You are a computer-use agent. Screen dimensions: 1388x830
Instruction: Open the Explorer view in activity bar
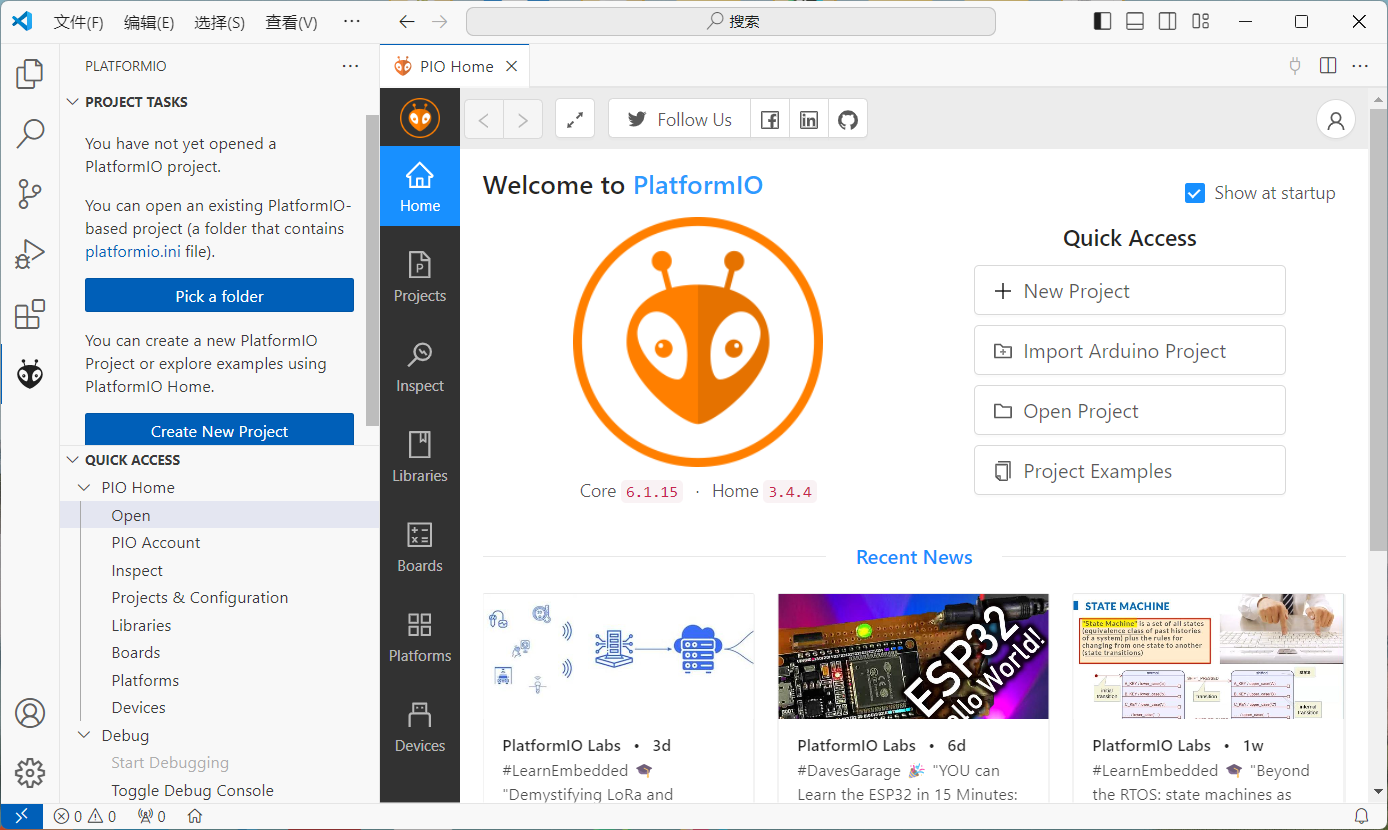click(x=30, y=73)
